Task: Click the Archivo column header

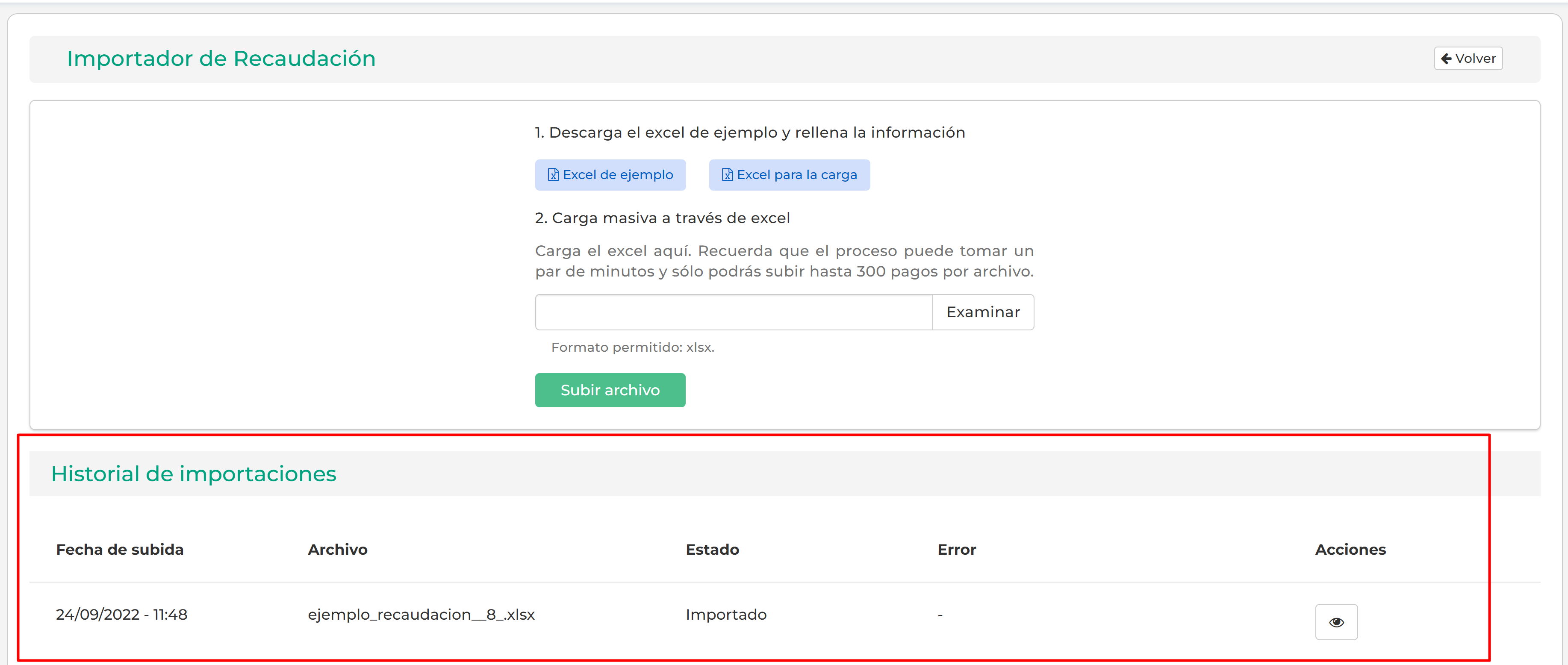Action: [x=338, y=550]
